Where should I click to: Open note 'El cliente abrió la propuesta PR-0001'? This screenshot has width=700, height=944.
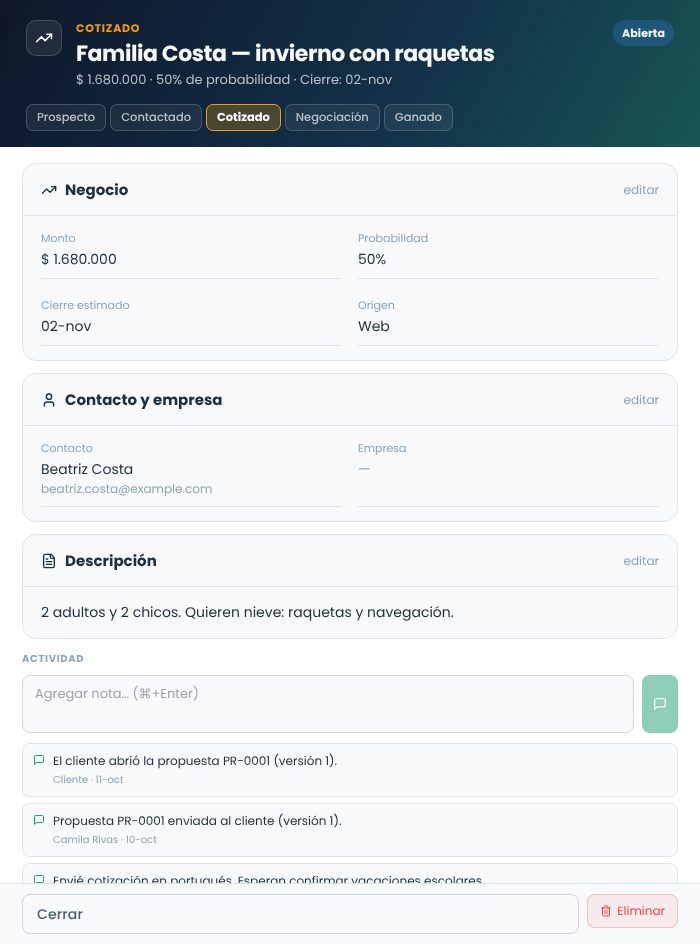click(x=350, y=770)
